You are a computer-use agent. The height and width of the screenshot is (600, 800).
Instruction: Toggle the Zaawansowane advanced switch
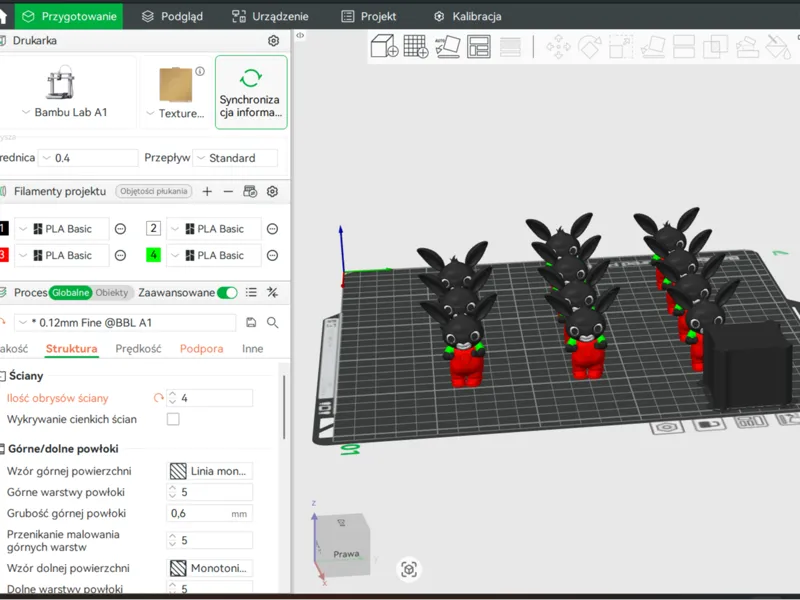point(227,293)
